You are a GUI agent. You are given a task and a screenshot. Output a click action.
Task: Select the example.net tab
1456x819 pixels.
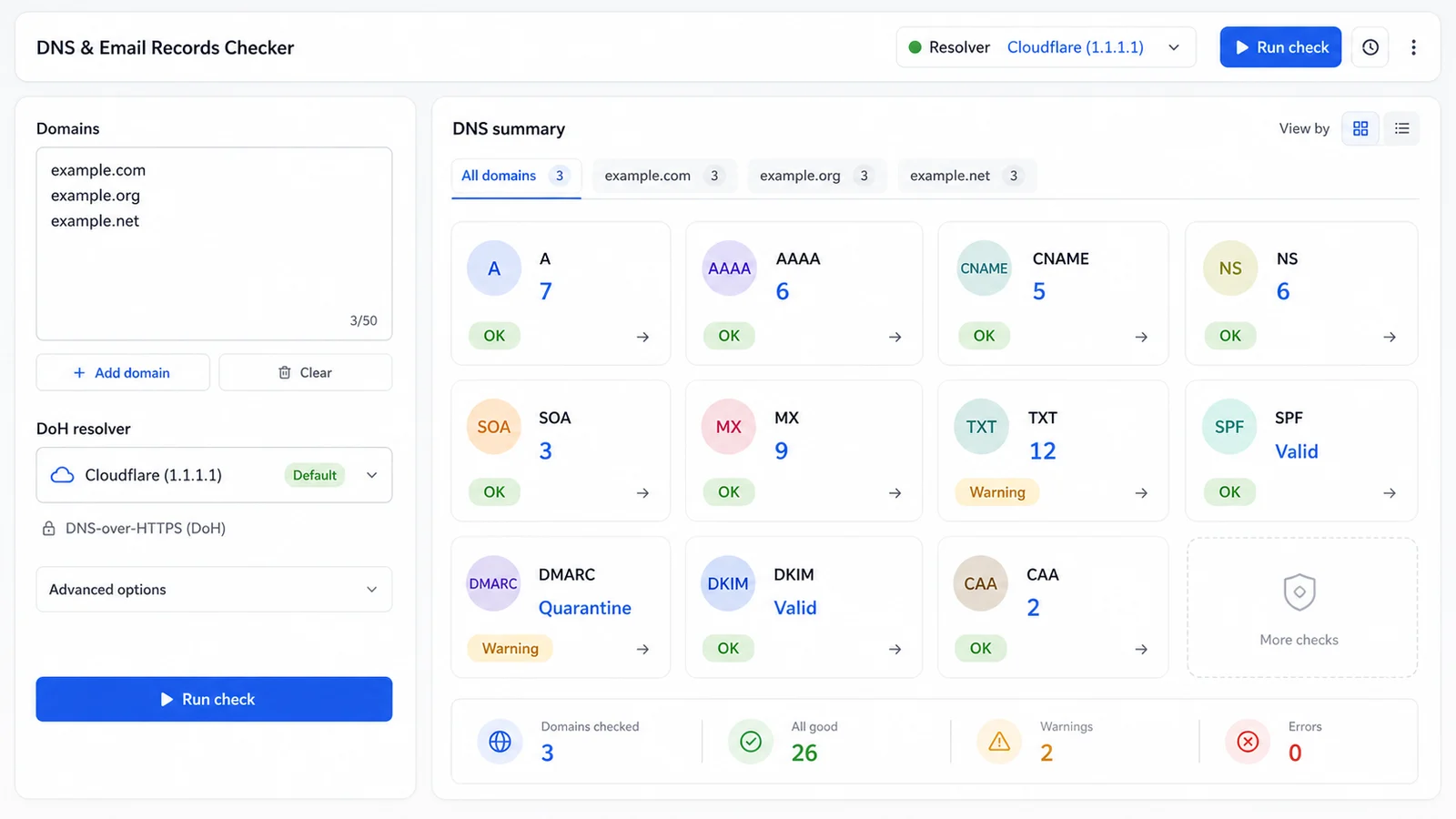pyautogui.click(x=966, y=176)
